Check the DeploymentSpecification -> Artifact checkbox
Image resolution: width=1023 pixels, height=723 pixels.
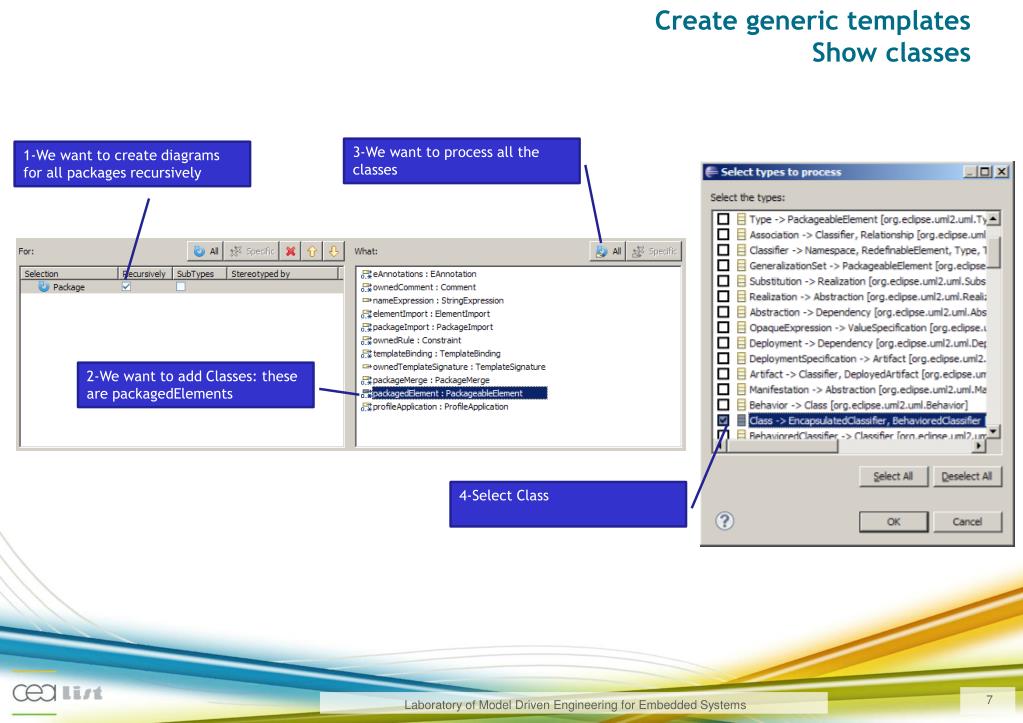point(723,358)
